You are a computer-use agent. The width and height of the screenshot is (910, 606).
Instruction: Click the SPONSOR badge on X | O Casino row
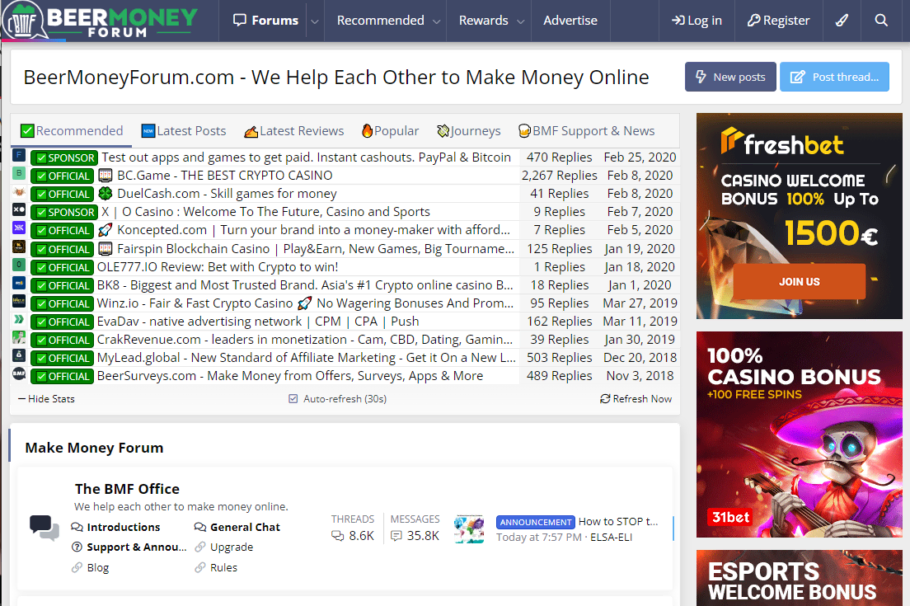(x=64, y=212)
